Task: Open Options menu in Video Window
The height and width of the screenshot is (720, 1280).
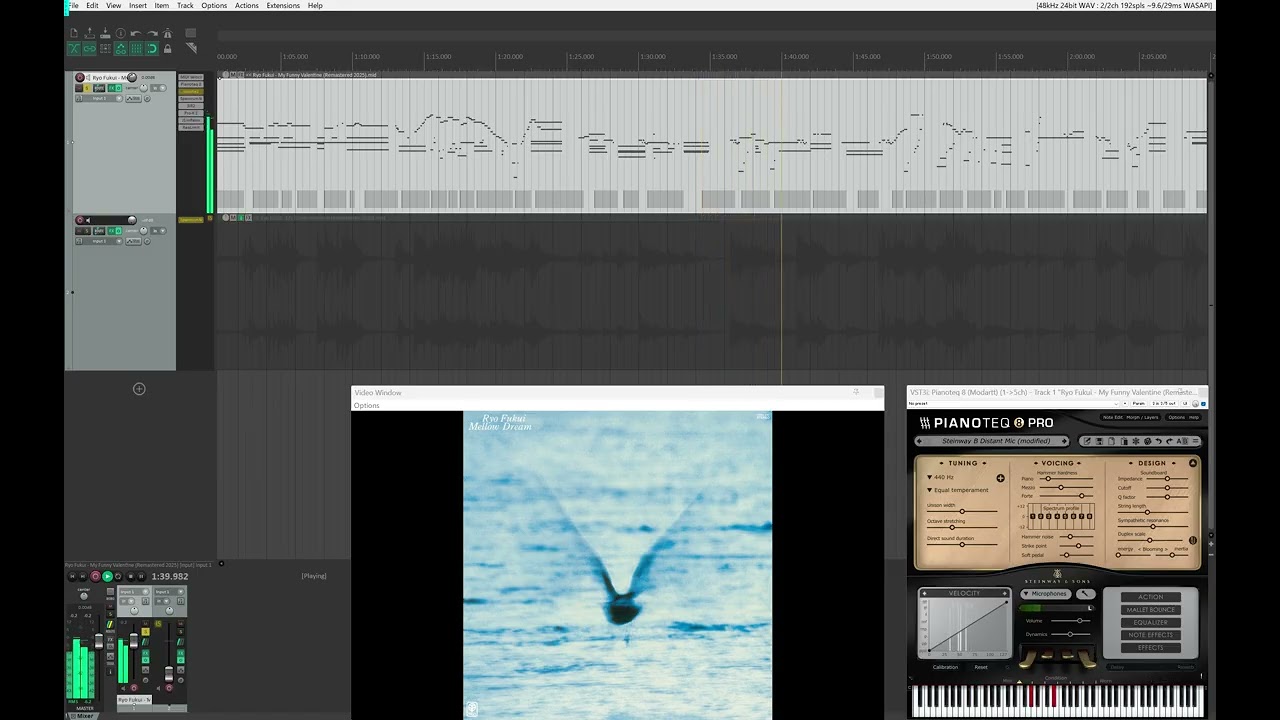Action: (x=366, y=405)
